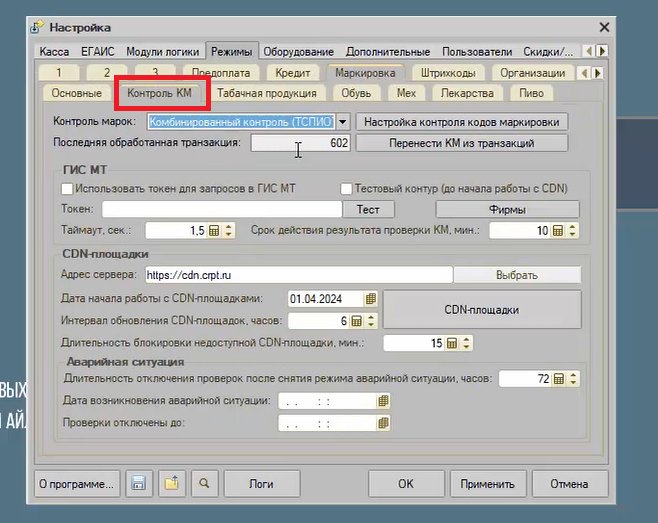Select mode tab 1
This screenshot has height=523, width=658.
(59, 73)
